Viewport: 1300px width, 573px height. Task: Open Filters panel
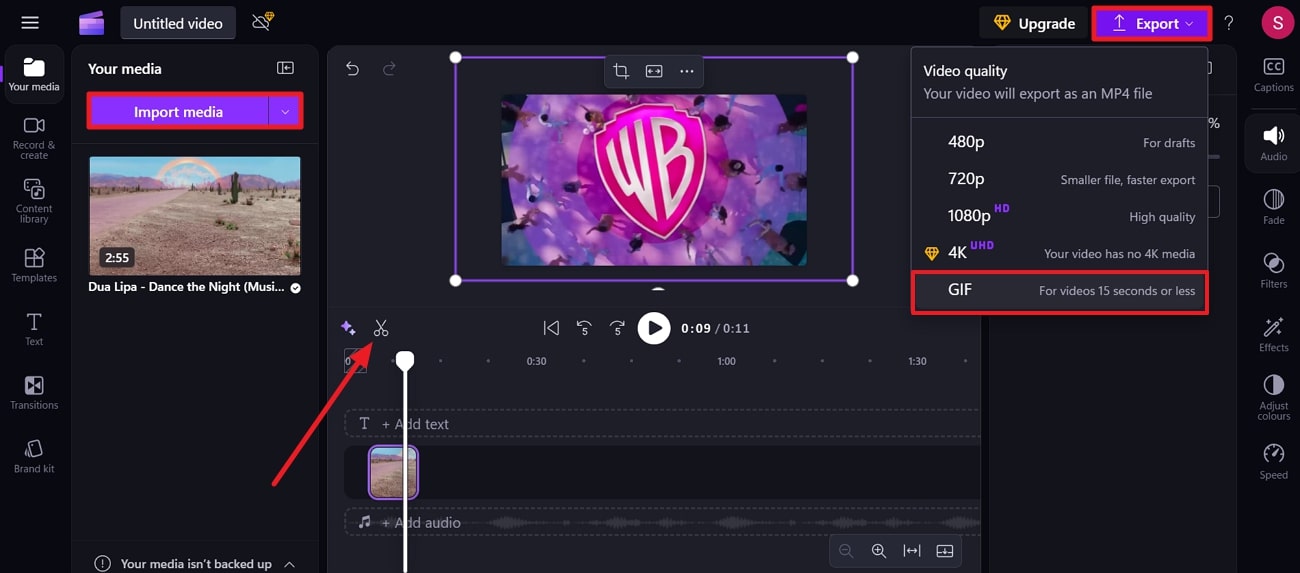pos(1274,271)
